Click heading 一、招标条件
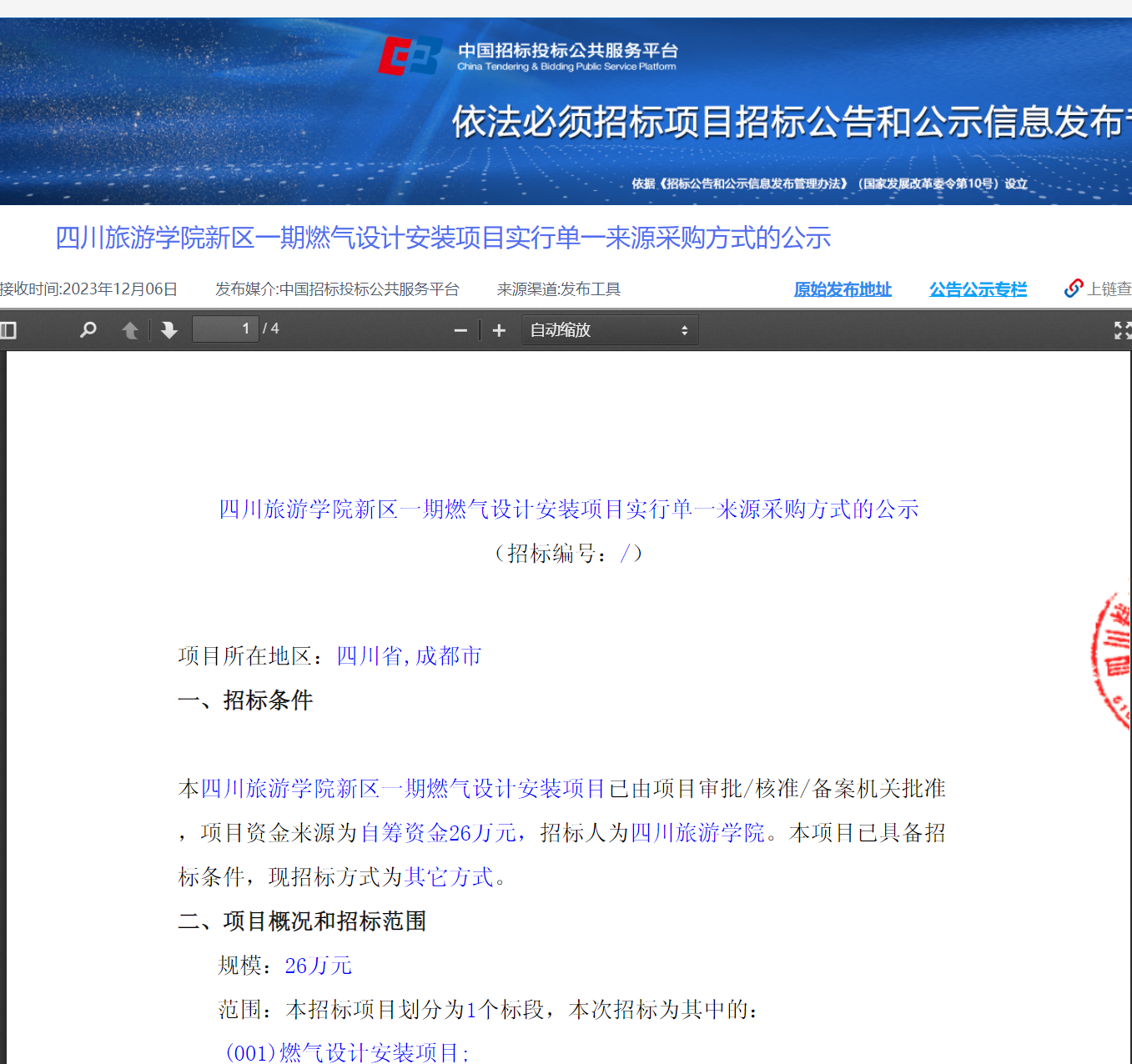This screenshot has width=1132, height=1064. [245, 700]
